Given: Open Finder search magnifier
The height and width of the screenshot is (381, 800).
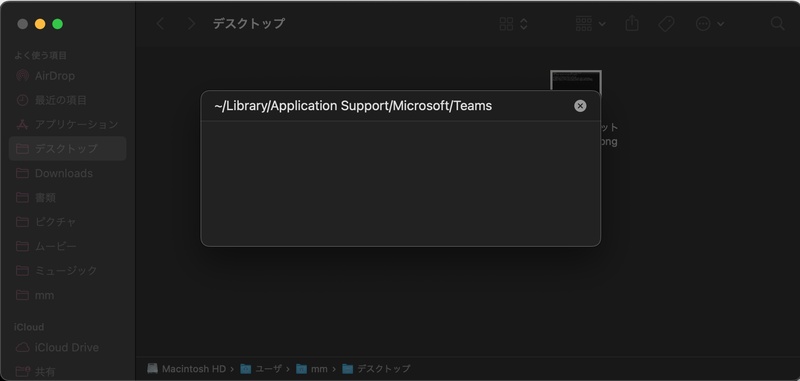Looking at the screenshot, I should tap(777, 23).
